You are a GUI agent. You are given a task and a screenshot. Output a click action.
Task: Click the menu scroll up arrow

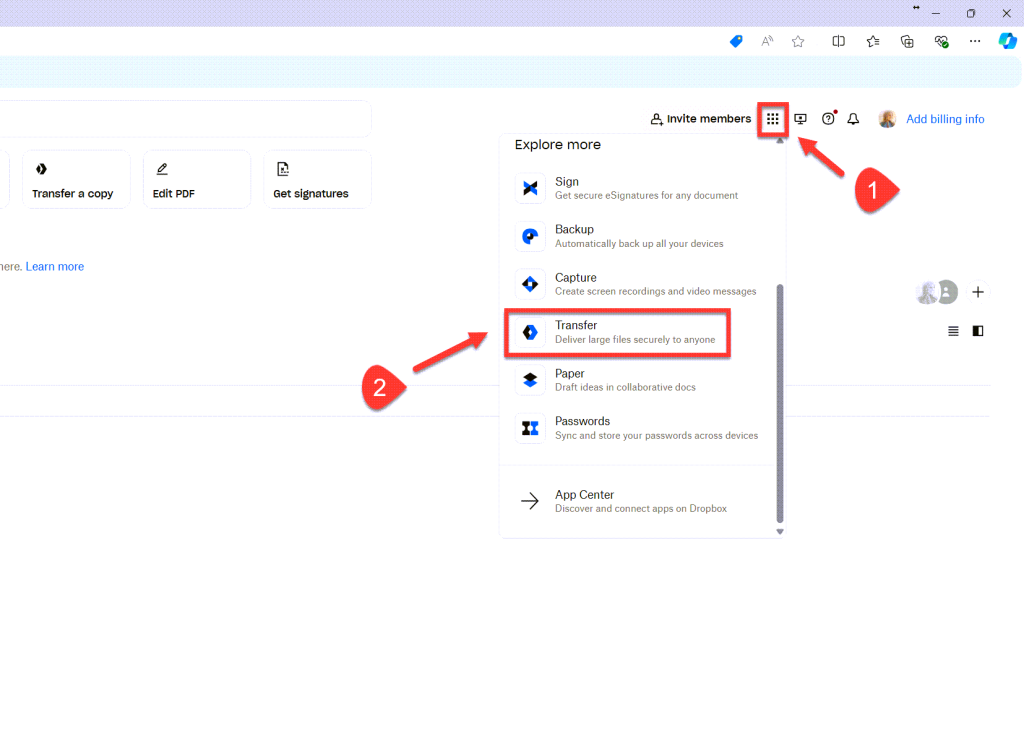[x=780, y=140]
